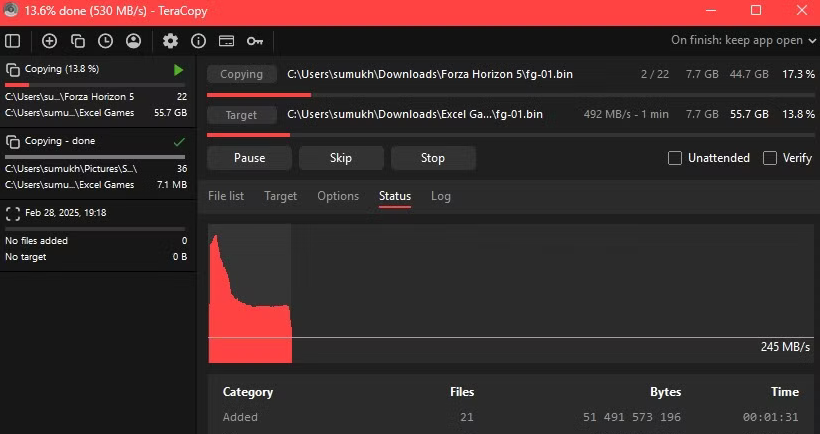Click the Files column header
Screen dimensions: 820x434
pyautogui.click(x=462, y=392)
